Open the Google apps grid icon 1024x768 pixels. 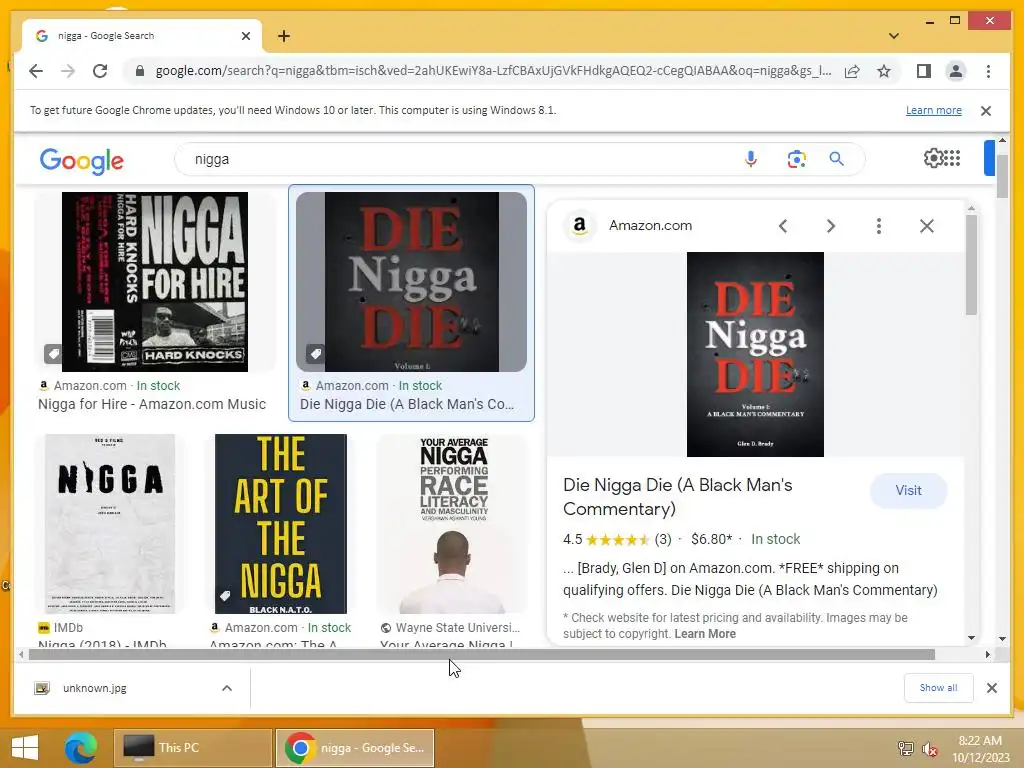pos(953,158)
